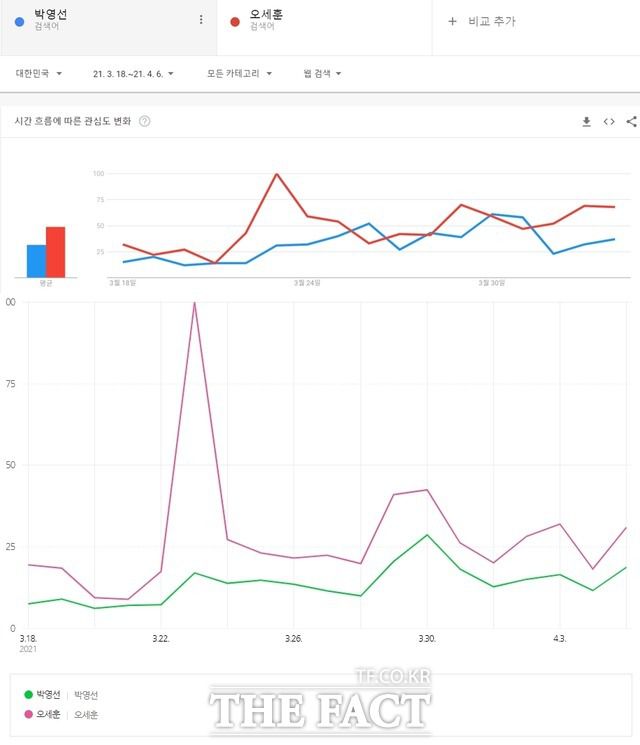Click the 비교 추가 button
The width and height of the screenshot is (640, 745).
click(x=481, y=21)
